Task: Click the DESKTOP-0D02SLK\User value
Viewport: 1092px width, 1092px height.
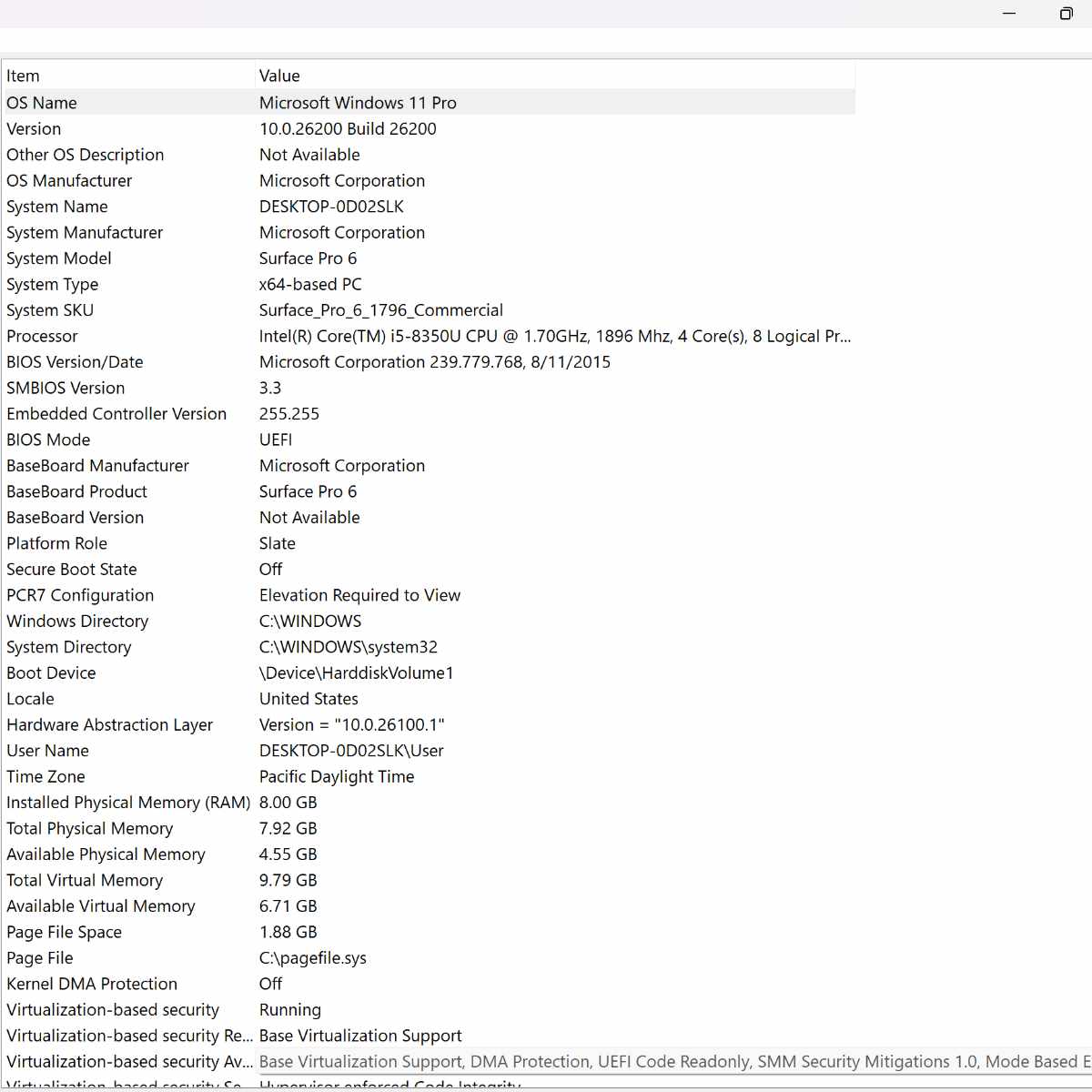Action: [352, 752]
